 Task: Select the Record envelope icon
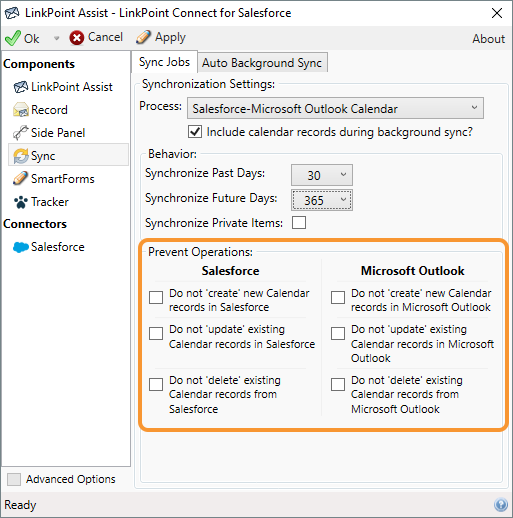[x=21, y=110]
